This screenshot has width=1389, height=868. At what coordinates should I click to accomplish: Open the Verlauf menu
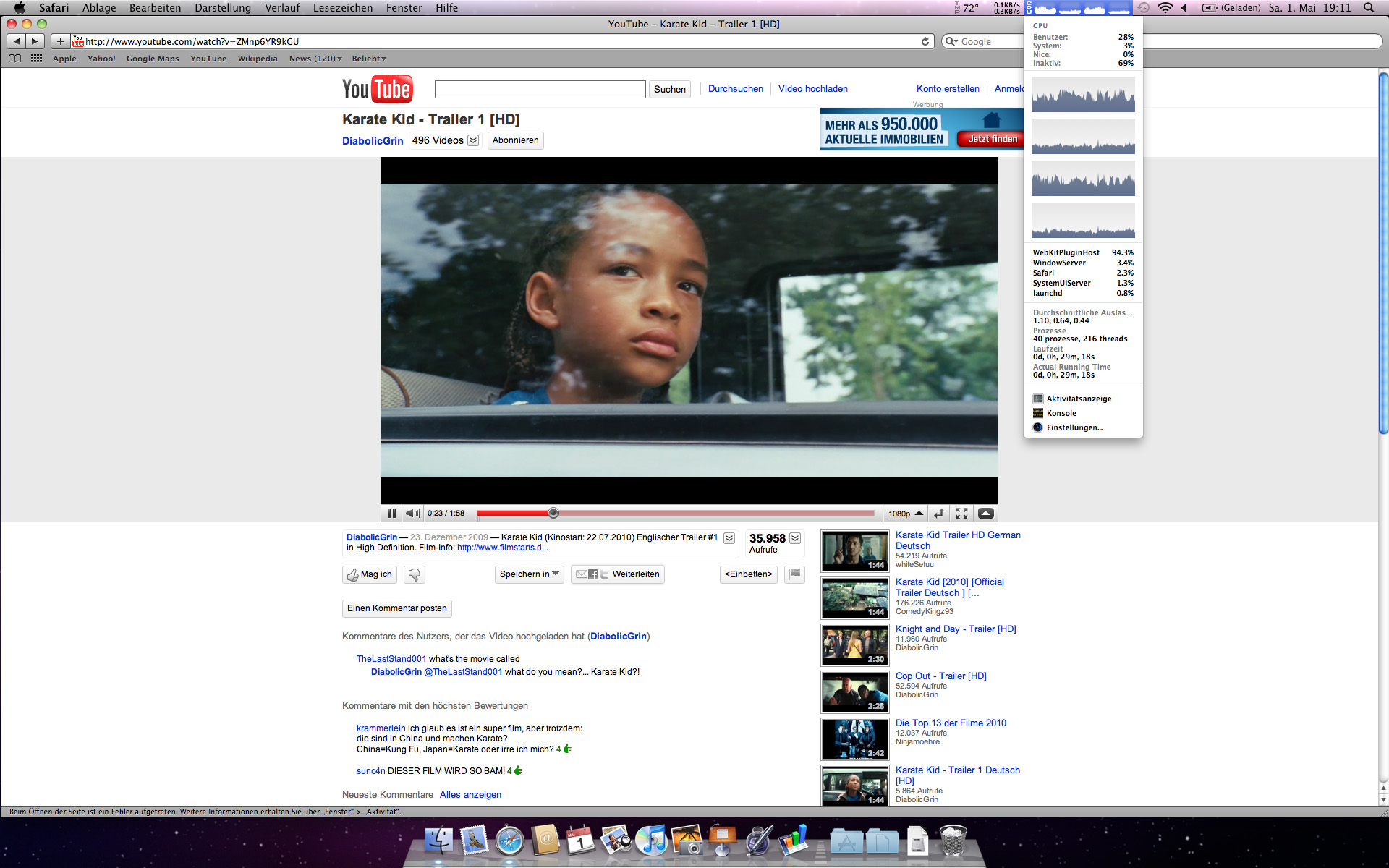[282, 7]
